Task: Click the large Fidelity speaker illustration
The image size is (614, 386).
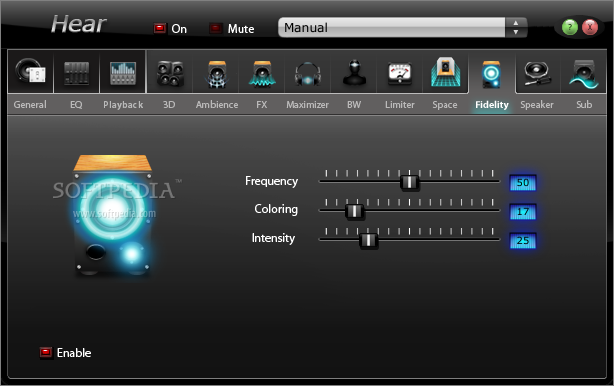Action: [x=112, y=215]
